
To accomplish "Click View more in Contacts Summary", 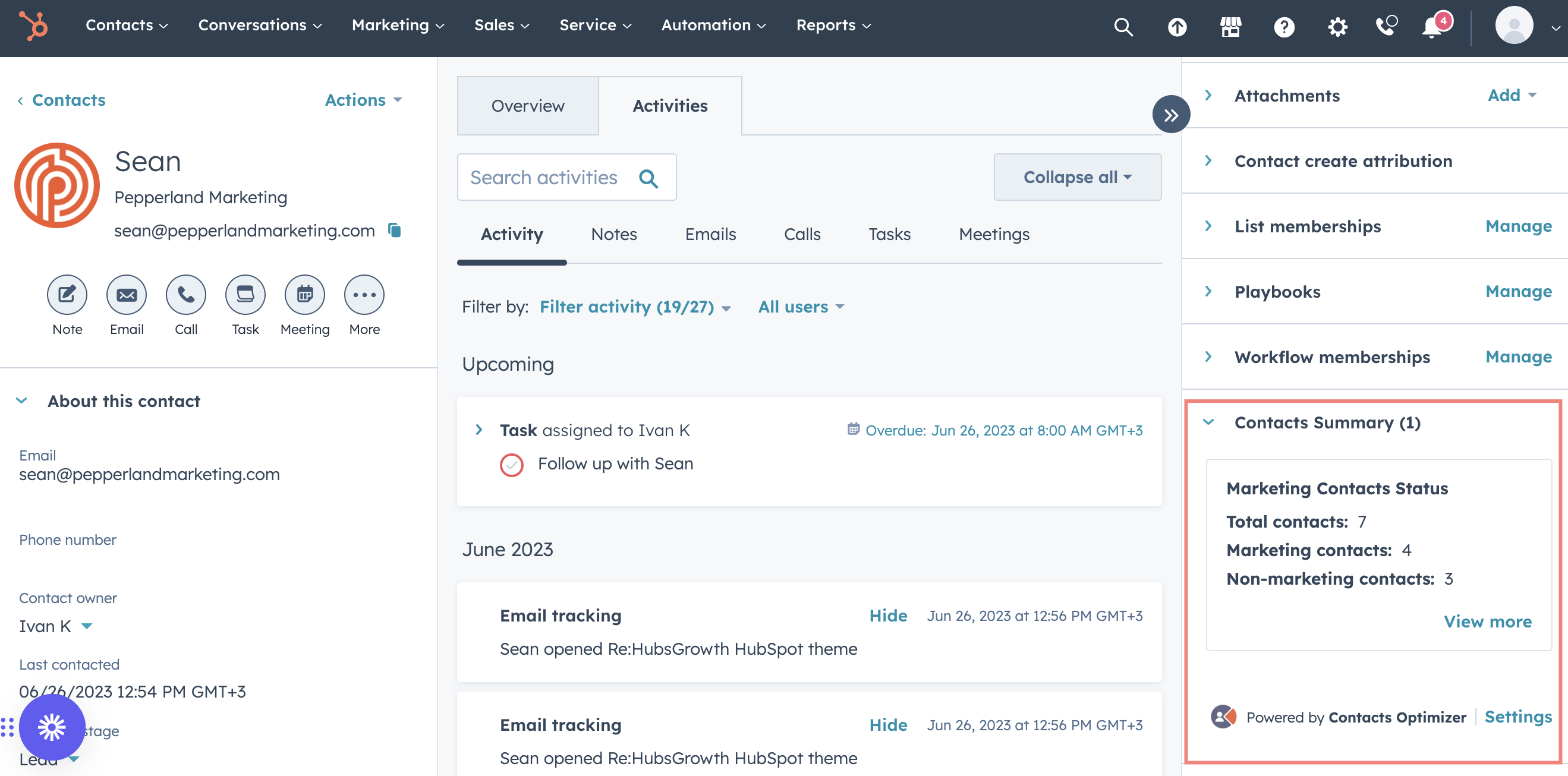I will coord(1487,622).
